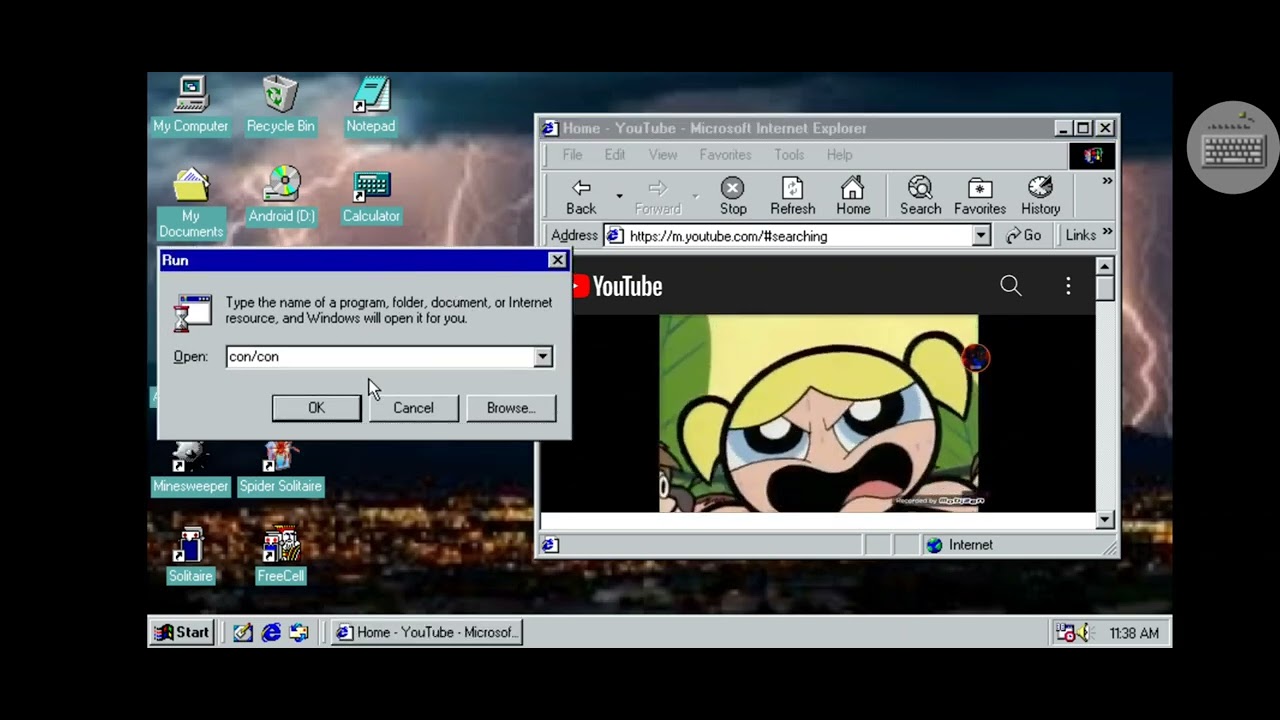The height and width of the screenshot is (720, 1280).
Task: Open the Edit menu
Action: [615, 155]
